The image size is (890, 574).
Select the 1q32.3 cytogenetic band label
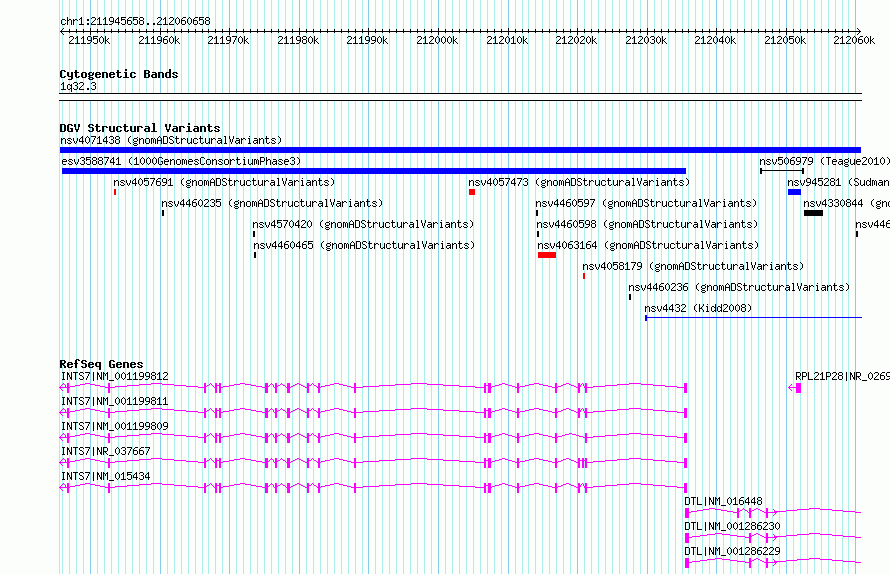pyautogui.click(x=78, y=87)
